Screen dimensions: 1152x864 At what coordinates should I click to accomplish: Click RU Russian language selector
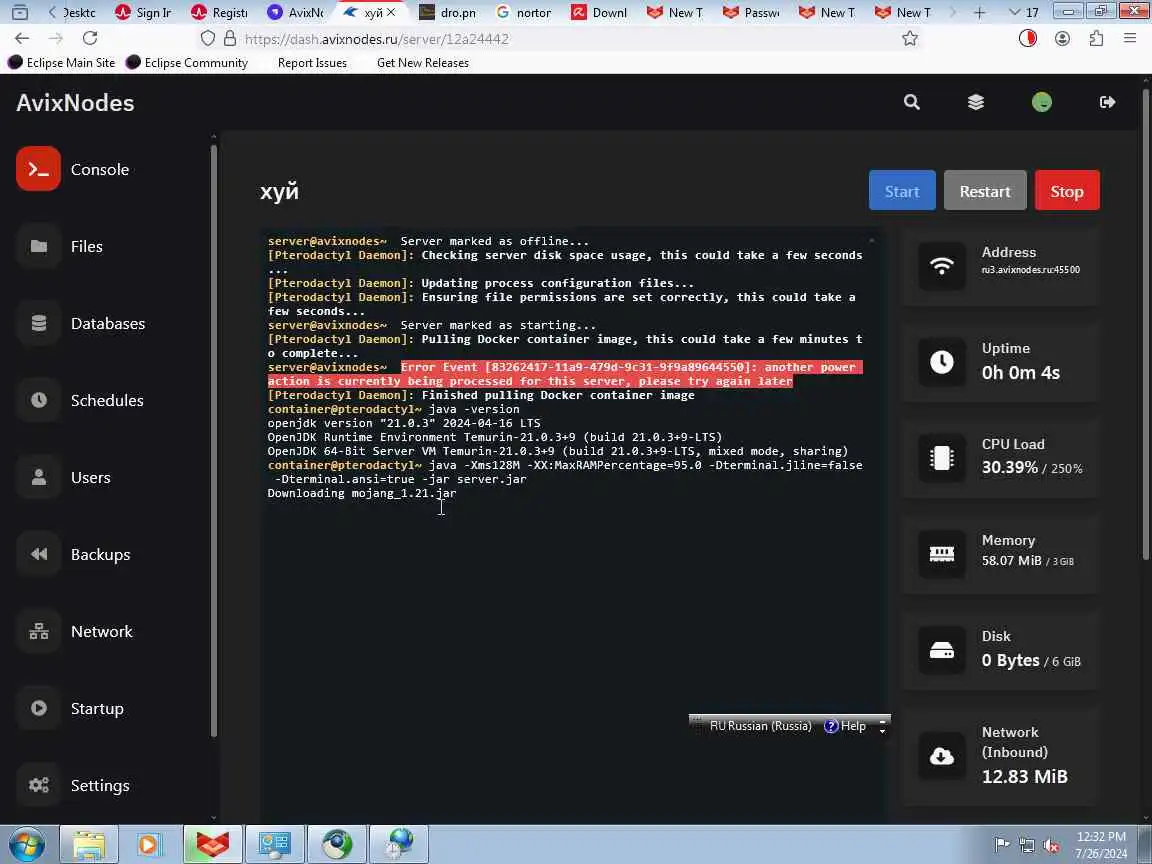760,726
